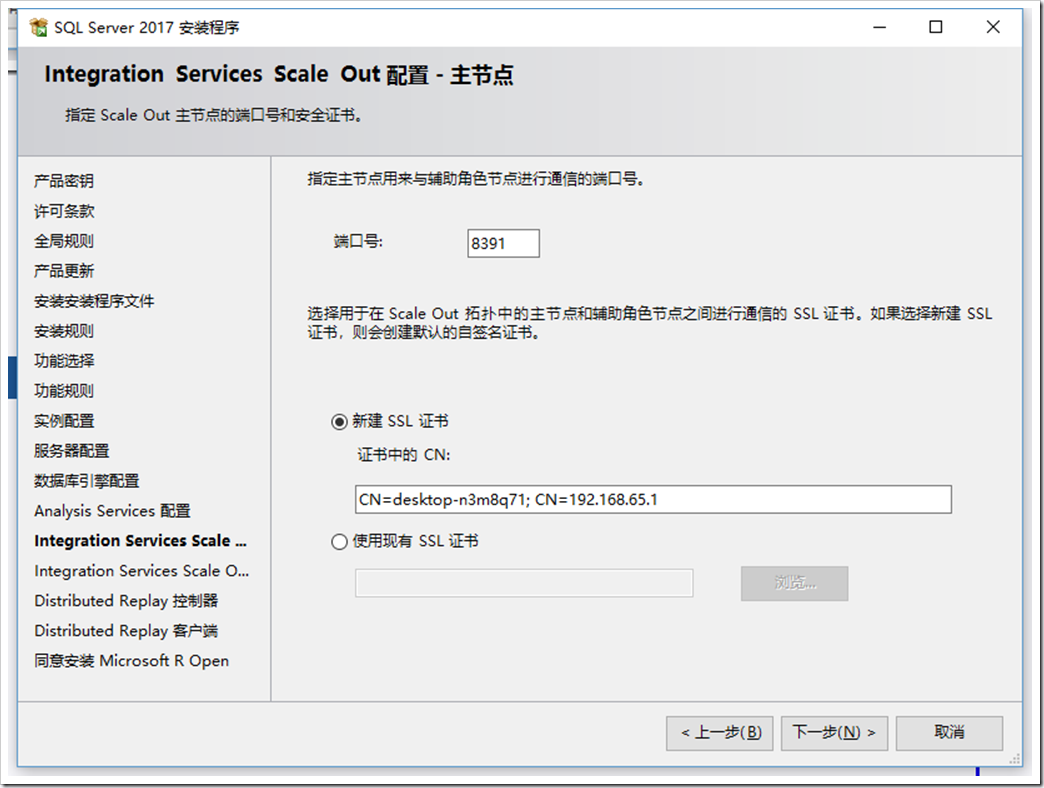1044x788 pixels.
Task: Open the 产品更新 step in sidebar
Action: 64,271
